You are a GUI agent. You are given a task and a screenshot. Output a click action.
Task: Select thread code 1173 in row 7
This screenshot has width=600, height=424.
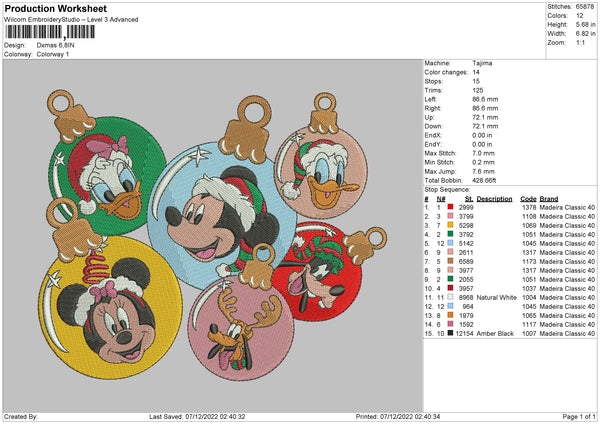pyautogui.click(x=529, y=261)
